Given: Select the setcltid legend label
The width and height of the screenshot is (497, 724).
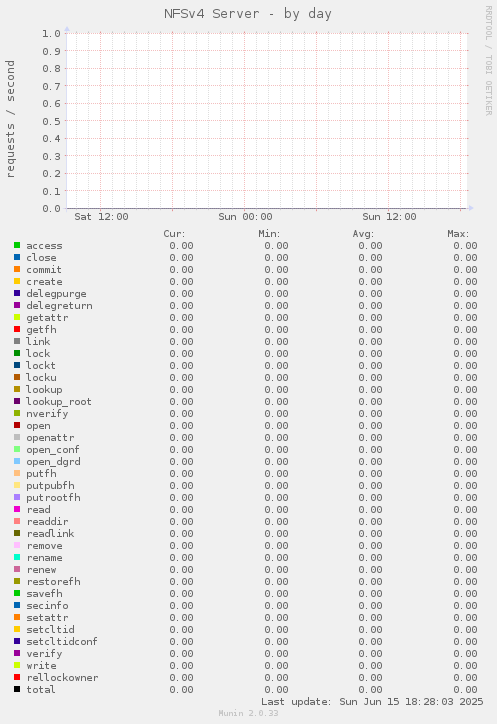Looking at the screenshot, I should pyautogui.click(x=50, y=630).
